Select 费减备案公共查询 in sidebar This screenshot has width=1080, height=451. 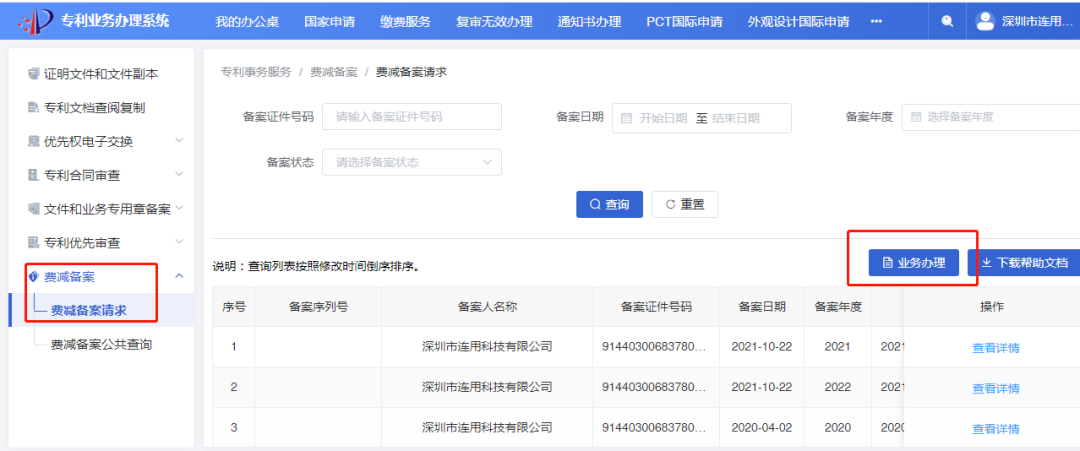(x=101, y=344)
